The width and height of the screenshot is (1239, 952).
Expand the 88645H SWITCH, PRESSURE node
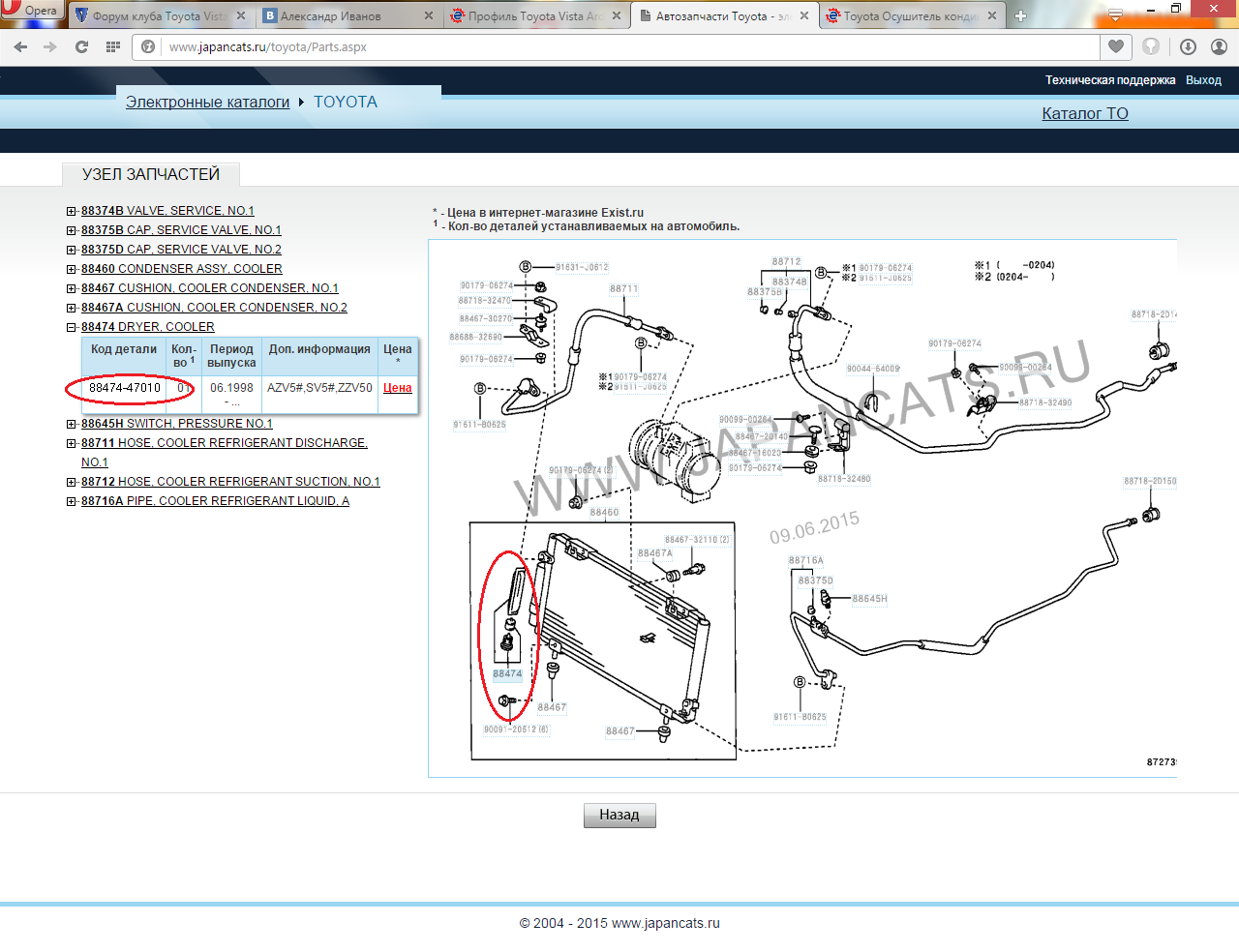tap(72, 424)
